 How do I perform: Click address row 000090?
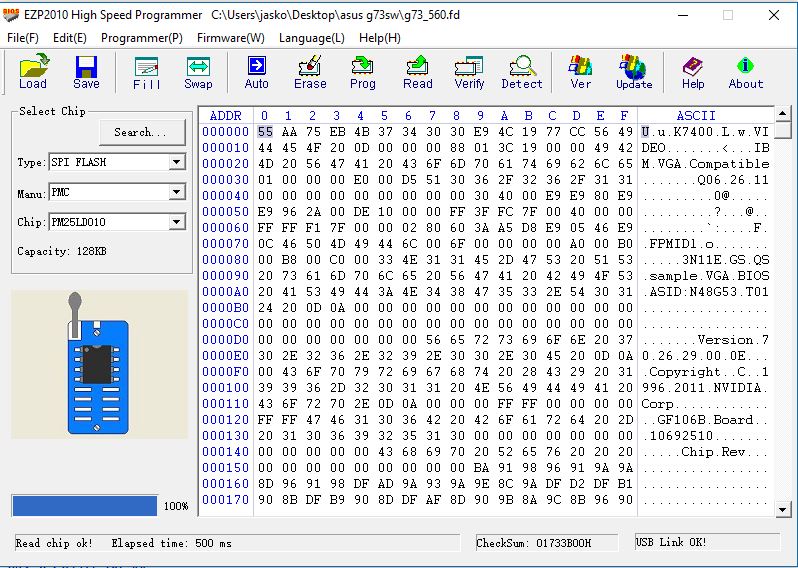click(x=225, y=276)
